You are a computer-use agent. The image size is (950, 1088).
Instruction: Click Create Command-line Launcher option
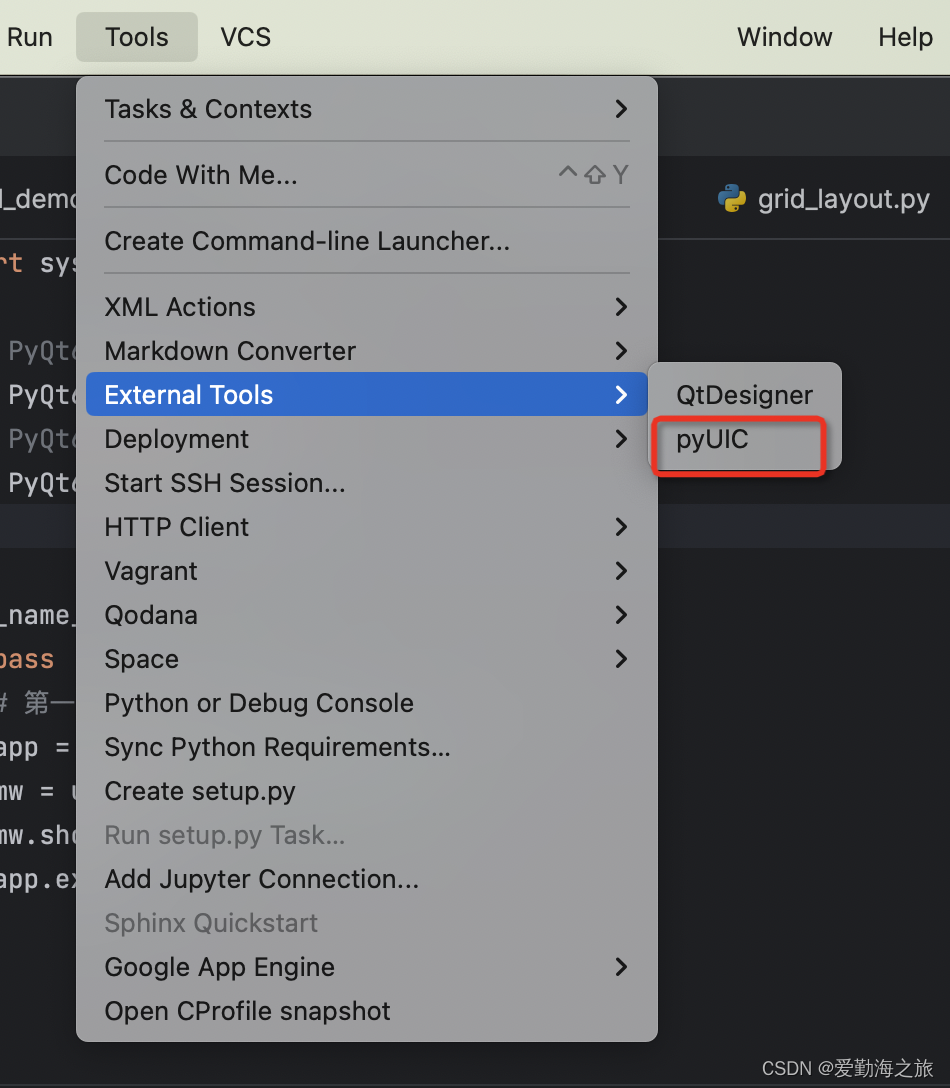point(307,241)
